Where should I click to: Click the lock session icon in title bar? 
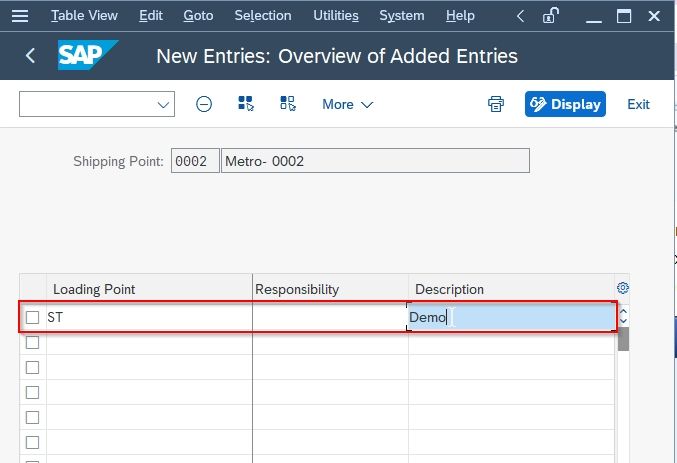coord(550,16)
